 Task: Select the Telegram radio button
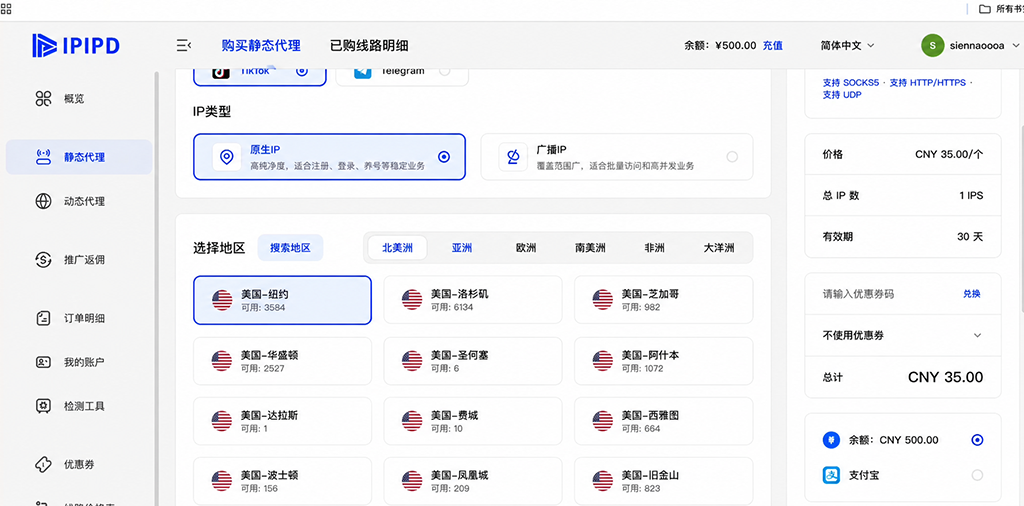click(445, 71)
